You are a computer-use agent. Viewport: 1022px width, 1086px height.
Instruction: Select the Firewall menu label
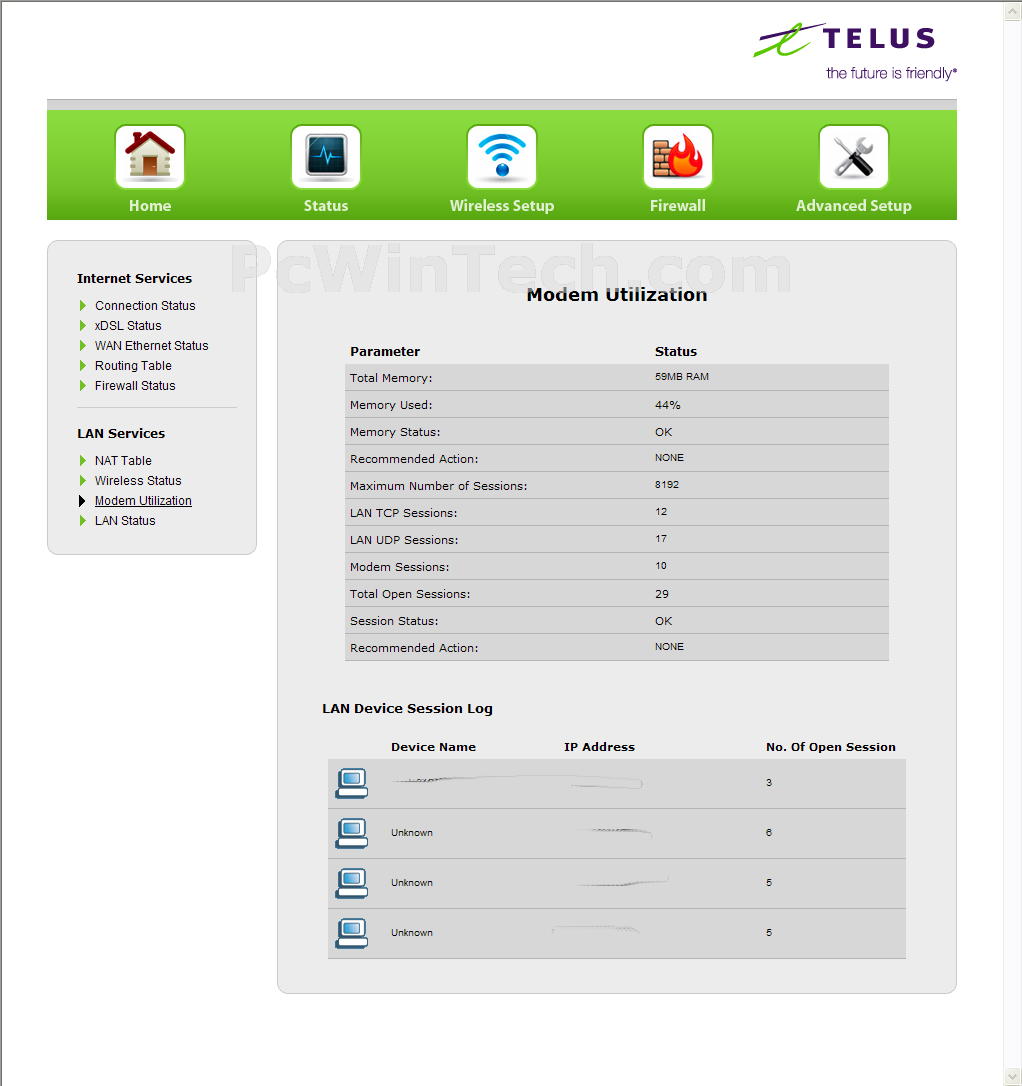click(678, 206)
